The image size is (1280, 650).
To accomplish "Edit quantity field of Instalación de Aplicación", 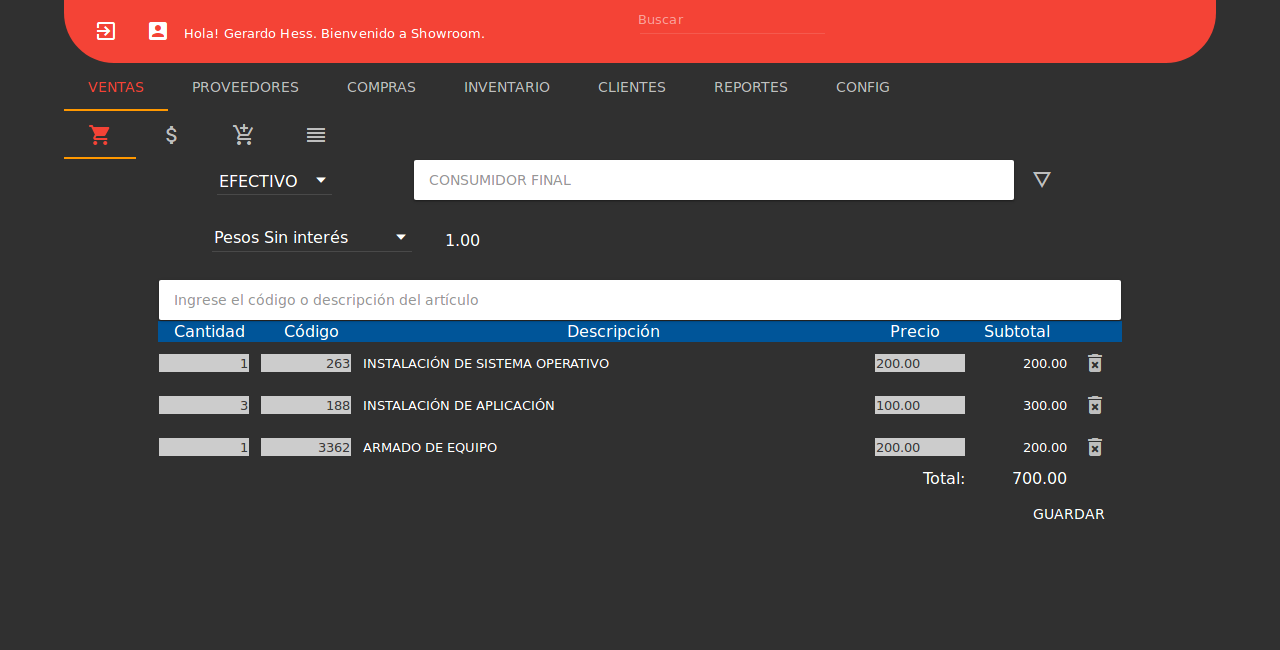I will [x=204, y=405].
